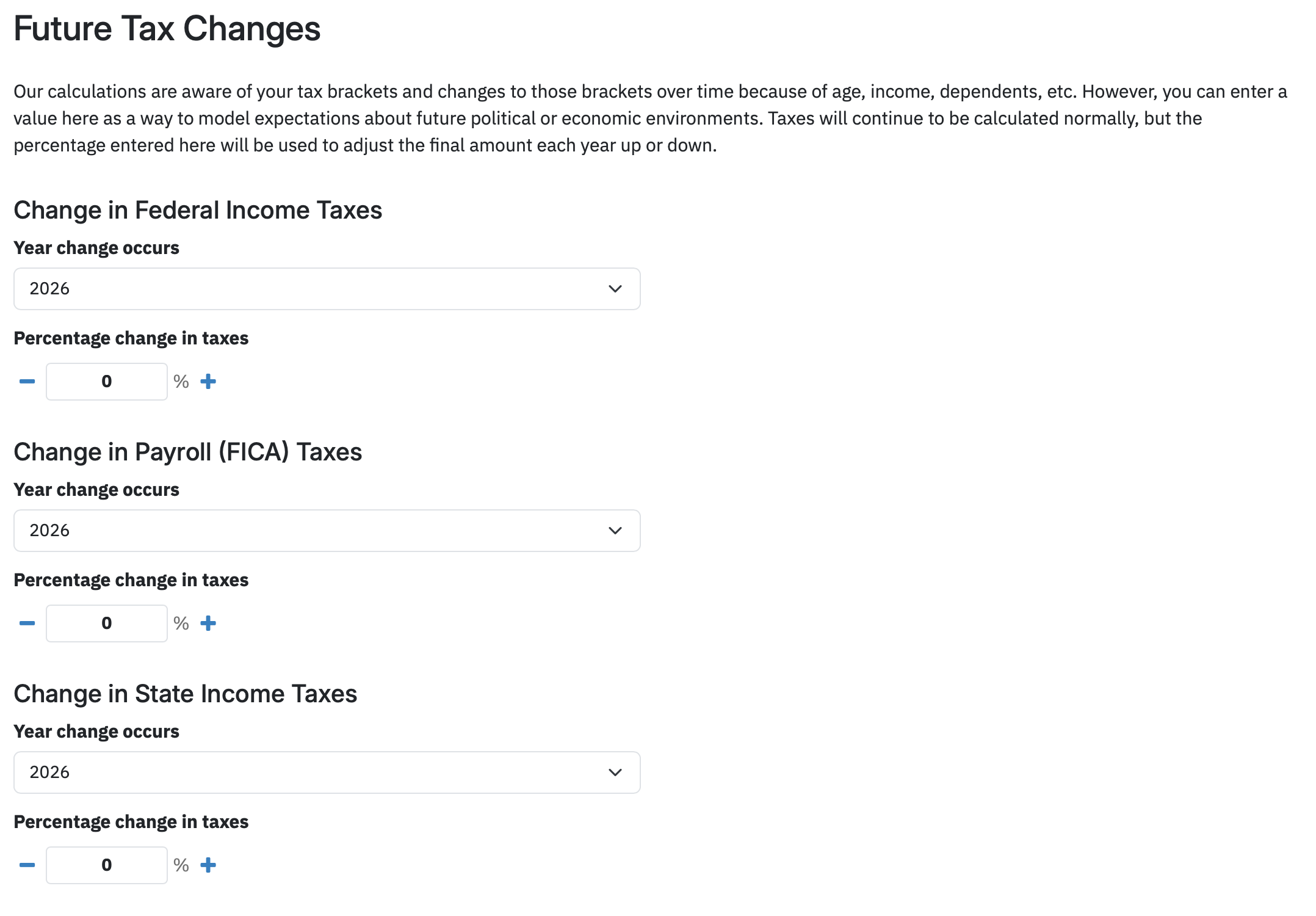Click the Future Tax Changes heading
The height and width of the screenshot is (916, 1316).
tap(167, 29)
